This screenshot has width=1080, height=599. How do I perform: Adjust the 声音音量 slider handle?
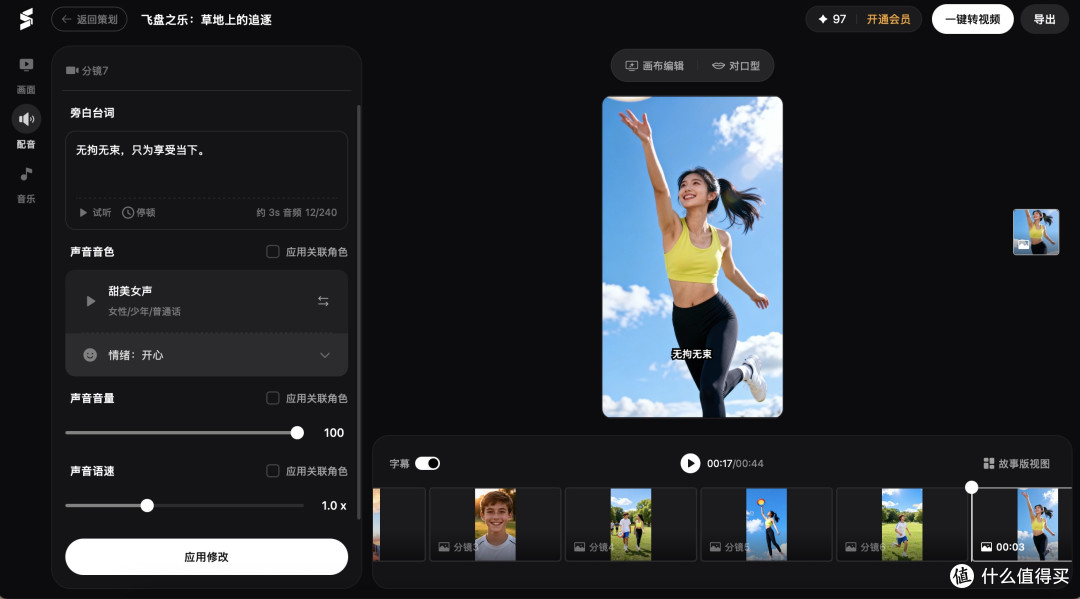pyautogui.click(x=297, y=432)
